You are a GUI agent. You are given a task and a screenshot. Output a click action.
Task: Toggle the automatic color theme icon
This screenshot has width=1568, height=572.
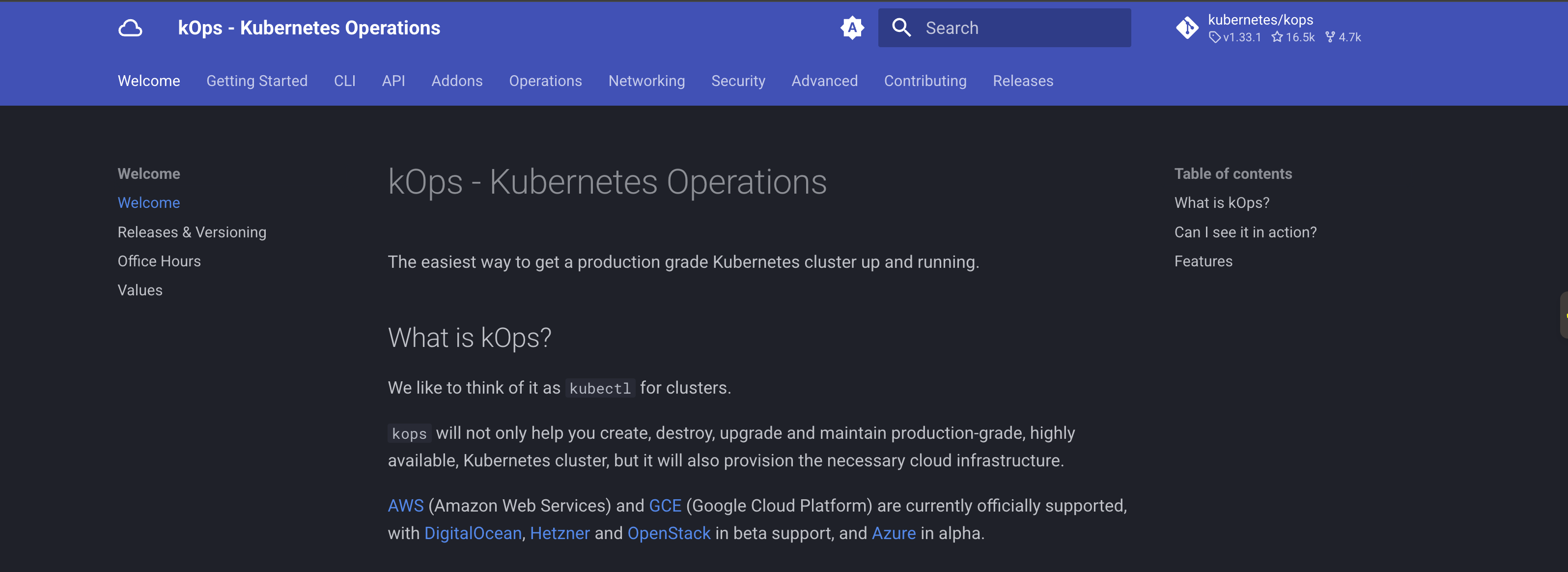852,28
